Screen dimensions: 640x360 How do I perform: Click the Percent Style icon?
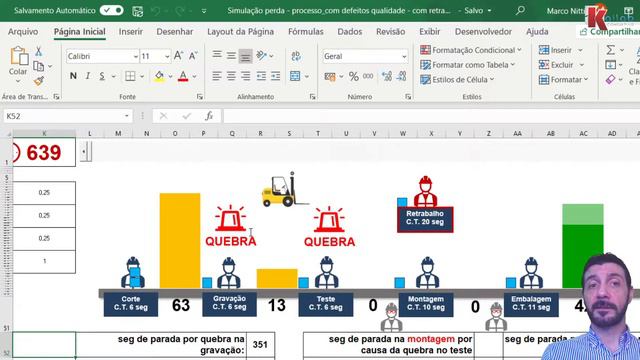point(353,76)
